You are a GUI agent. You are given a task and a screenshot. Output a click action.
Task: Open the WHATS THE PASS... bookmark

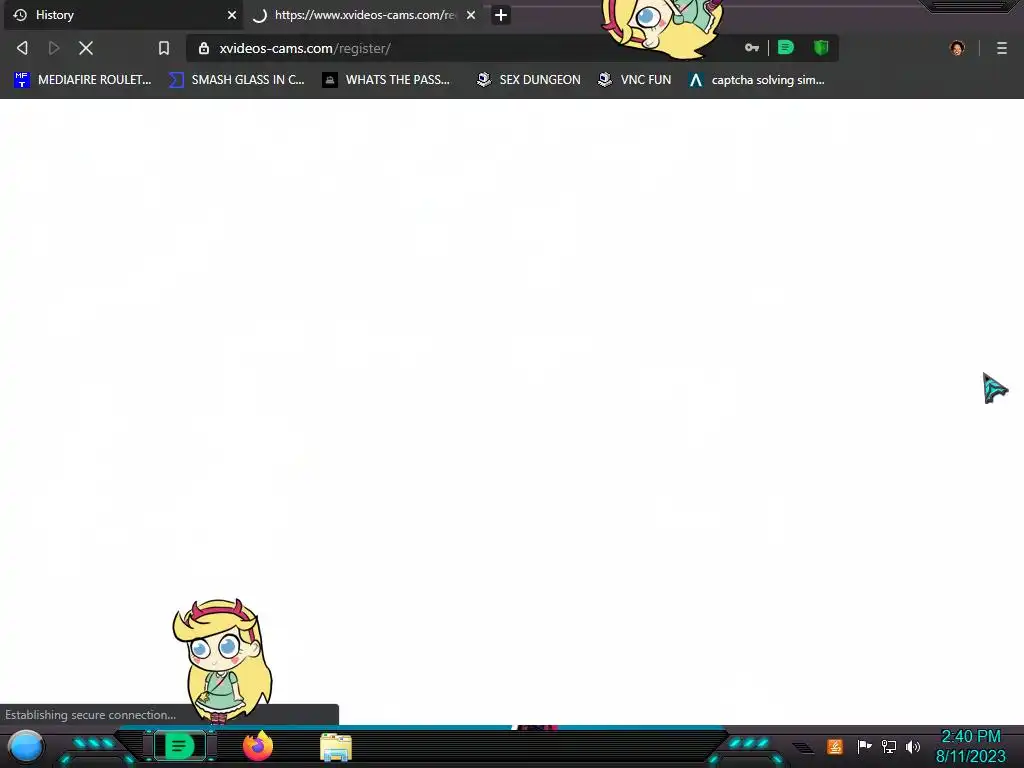[386, 80]
